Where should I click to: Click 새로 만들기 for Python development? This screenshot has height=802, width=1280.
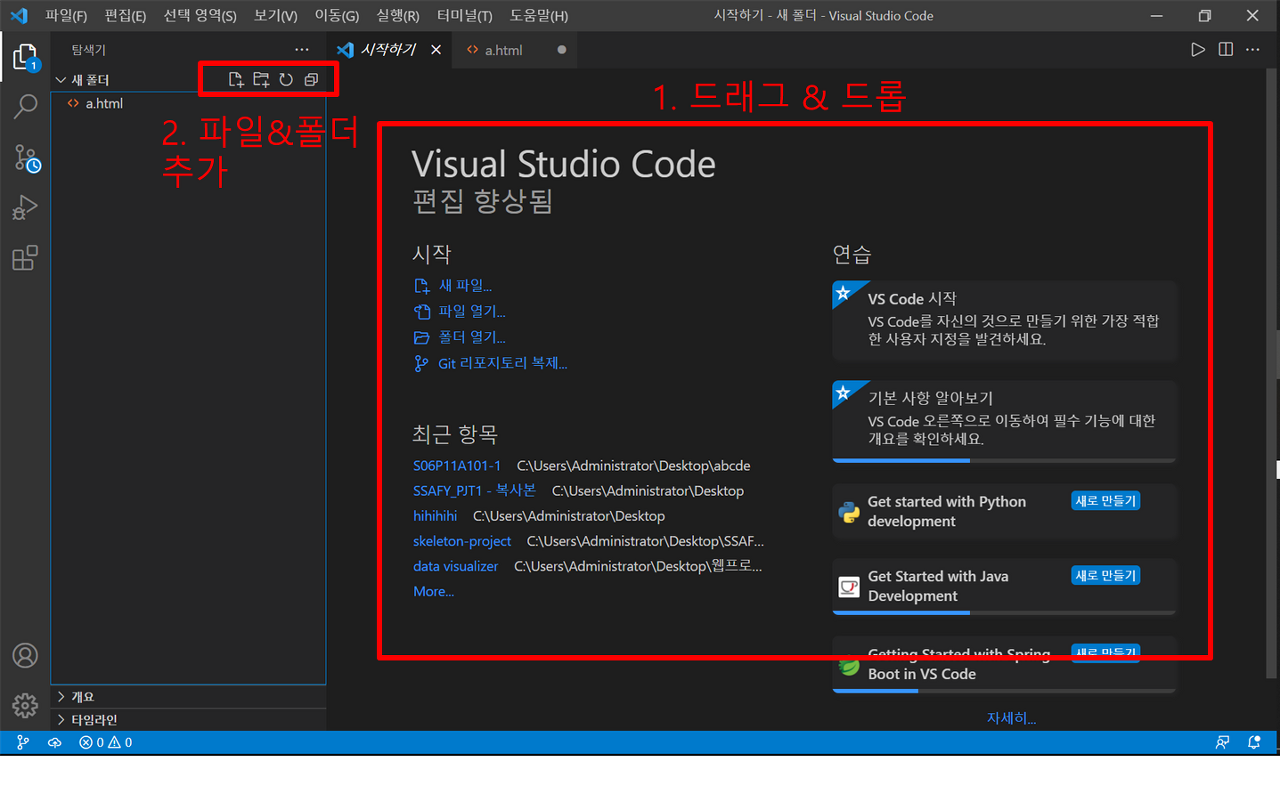(x=1105, y=500)
